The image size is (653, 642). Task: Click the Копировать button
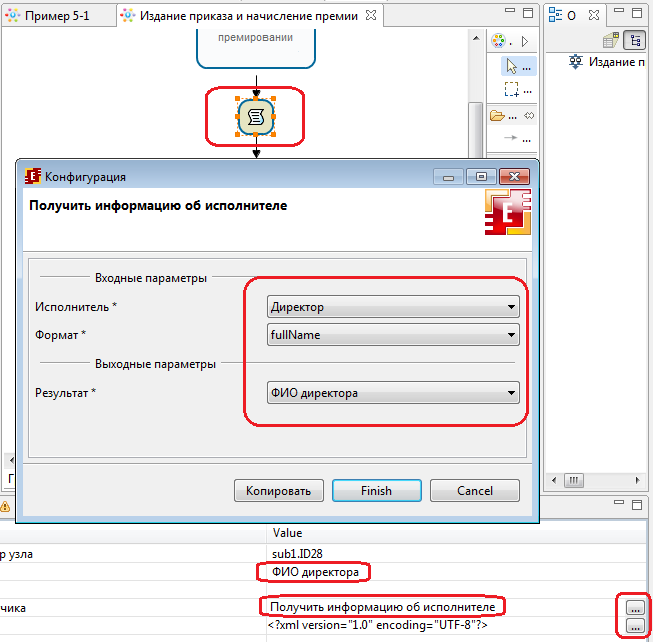tap(278, 491)
